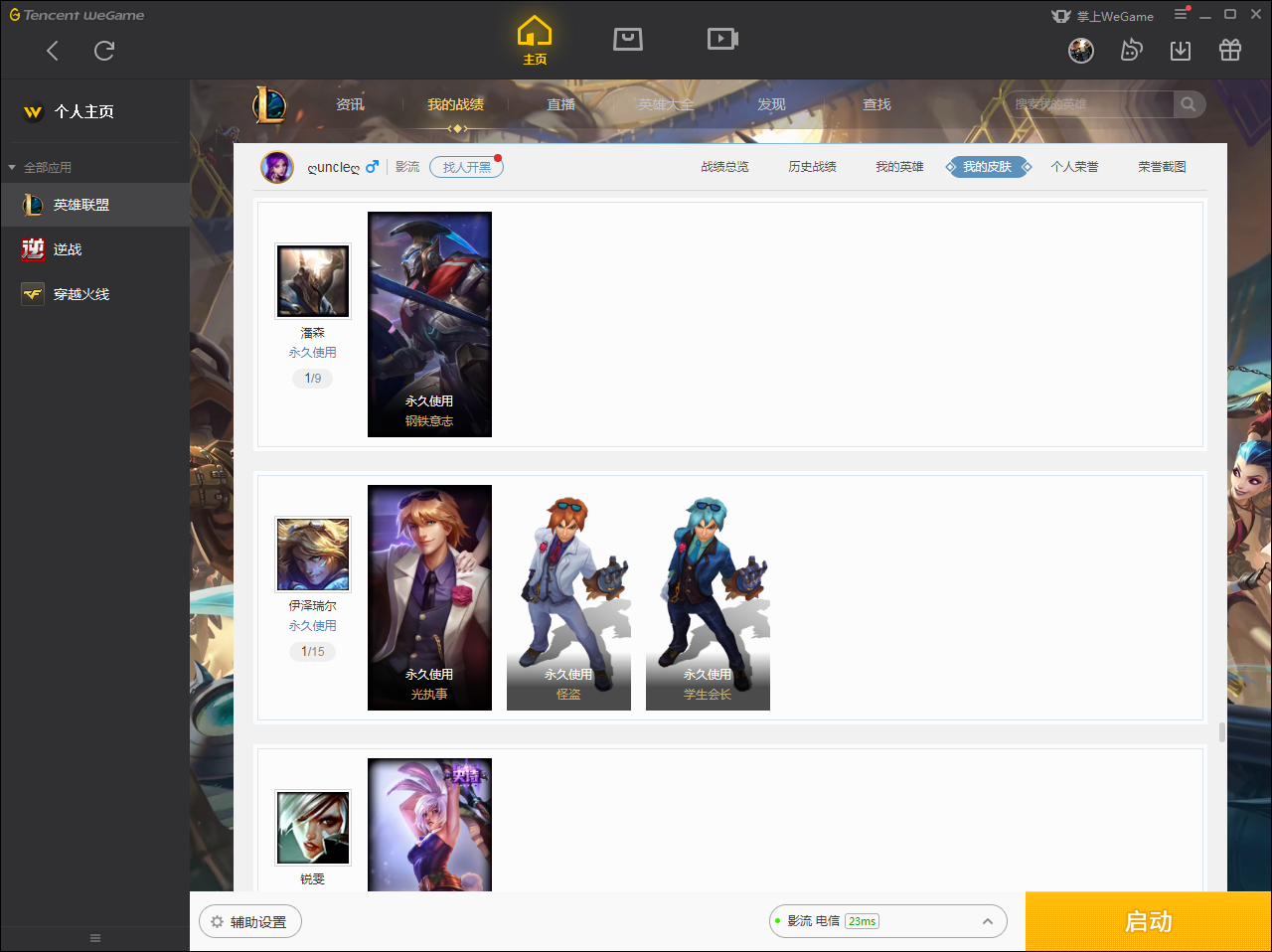Open the 资讯 tab
1272x952 pixels.
click(350, 104)
